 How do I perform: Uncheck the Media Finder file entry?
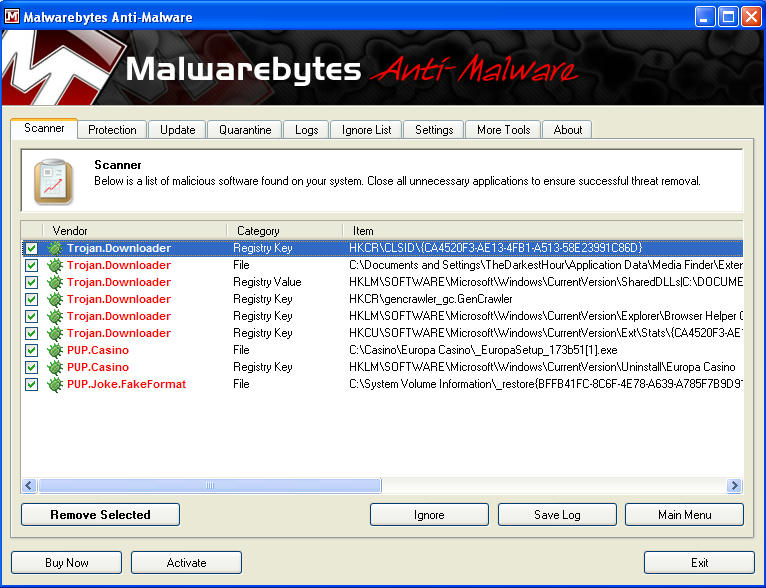click(31, 265)
